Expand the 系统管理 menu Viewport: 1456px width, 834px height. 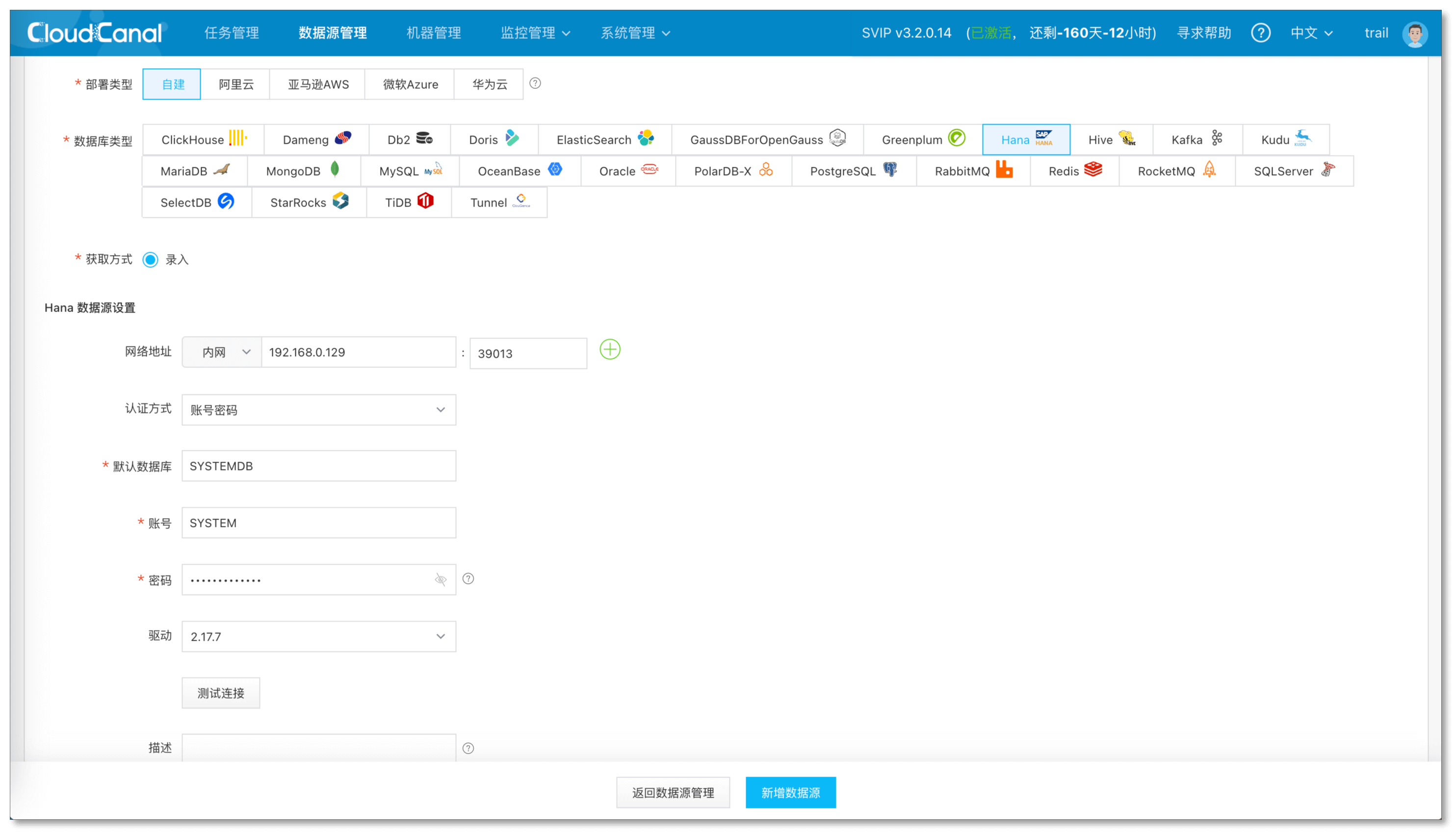(x=635, y=33)
